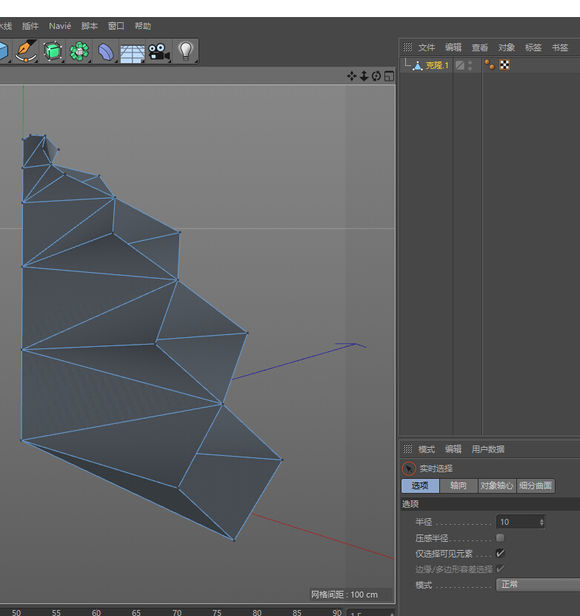Click frame 80 on the timeline ruler
Image resolution: width=580 pixels, height=616 pixels.
click(x=257, y=612)
